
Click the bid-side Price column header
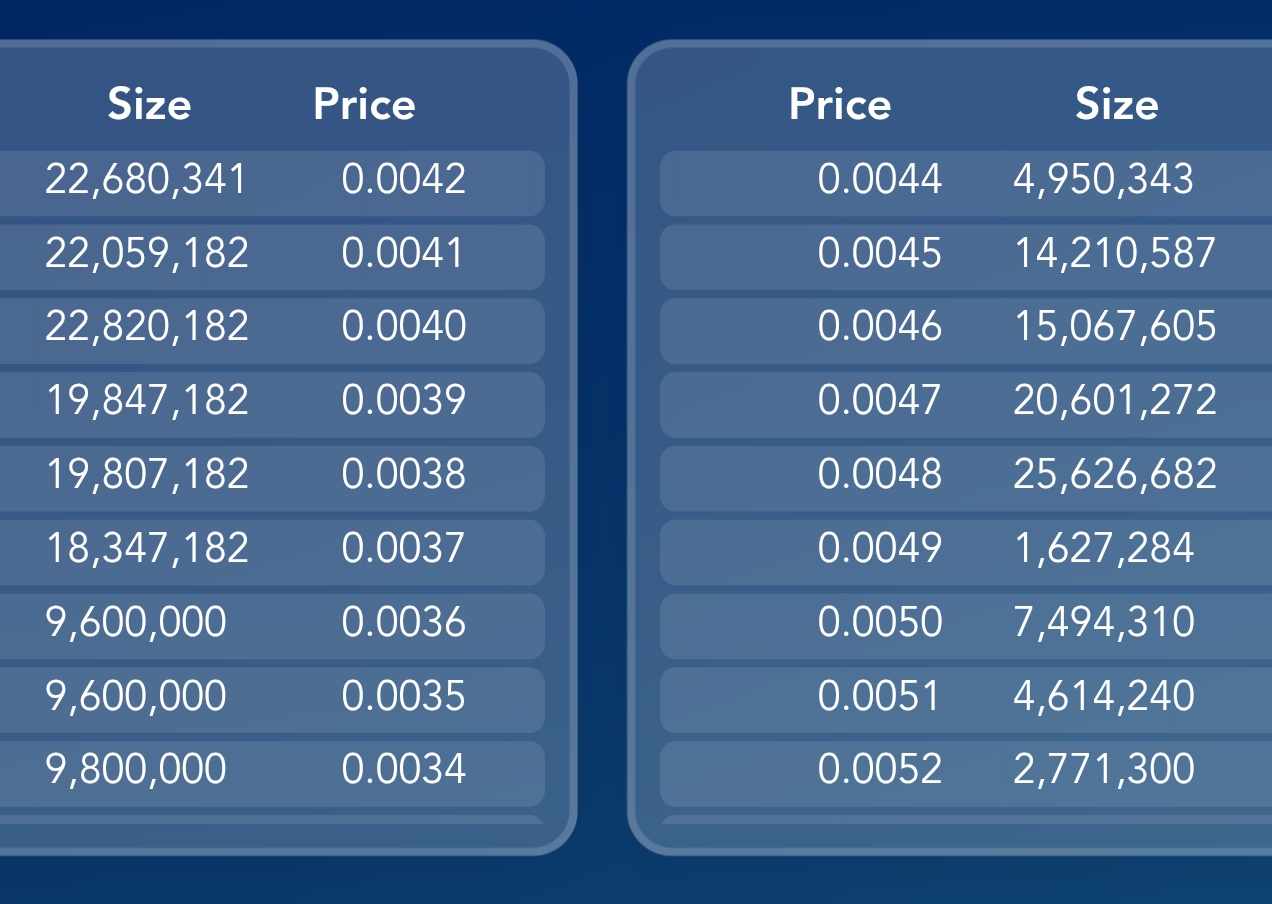click(364, 105)
